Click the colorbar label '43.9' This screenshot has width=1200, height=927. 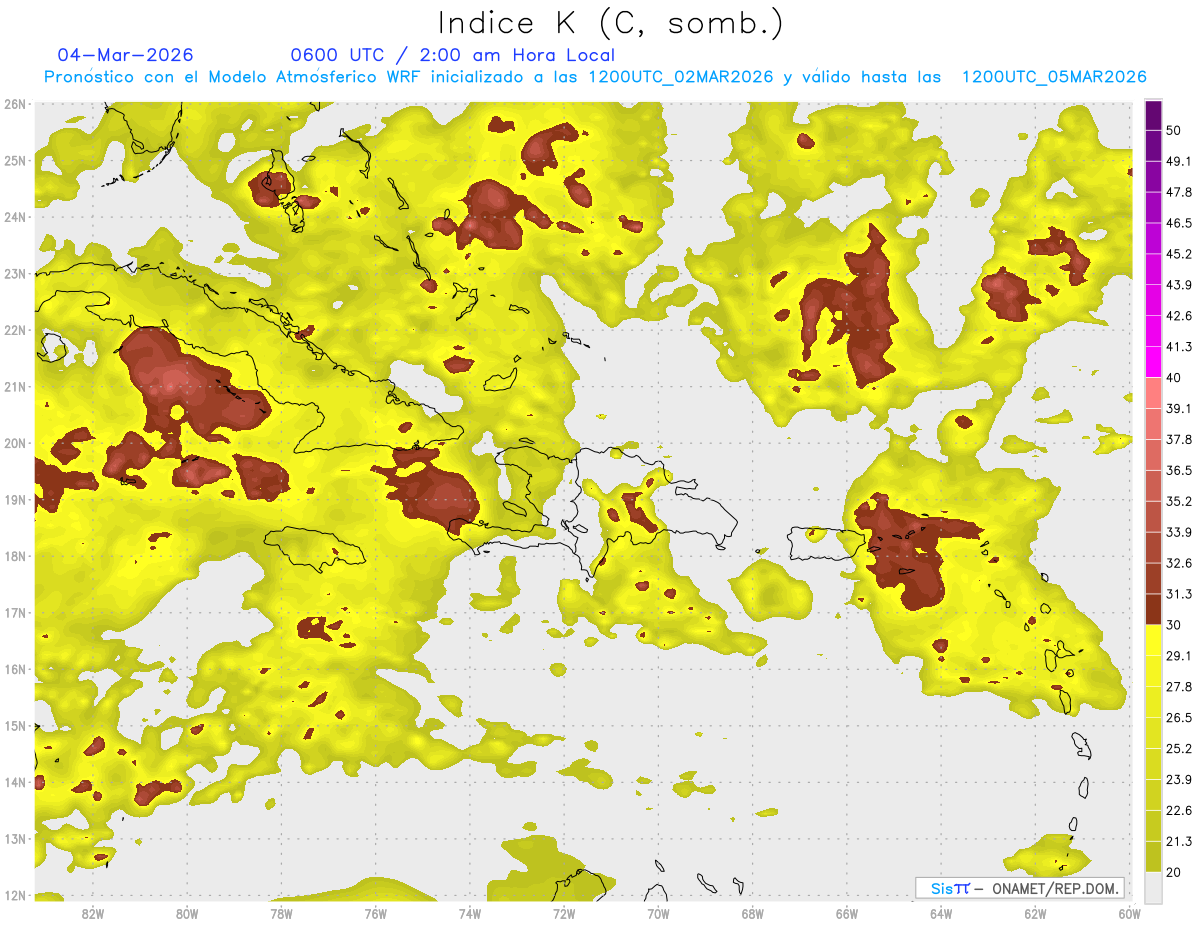click(1179, 285)
